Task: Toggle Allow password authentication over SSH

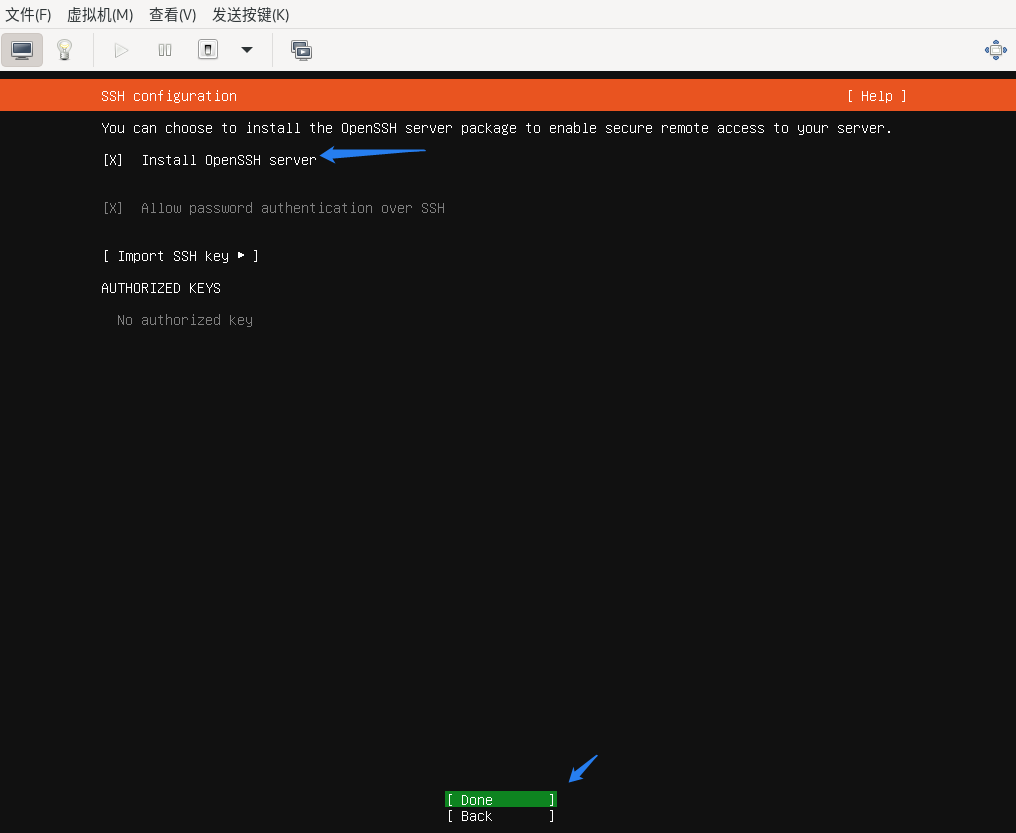Action: point(113,208)
